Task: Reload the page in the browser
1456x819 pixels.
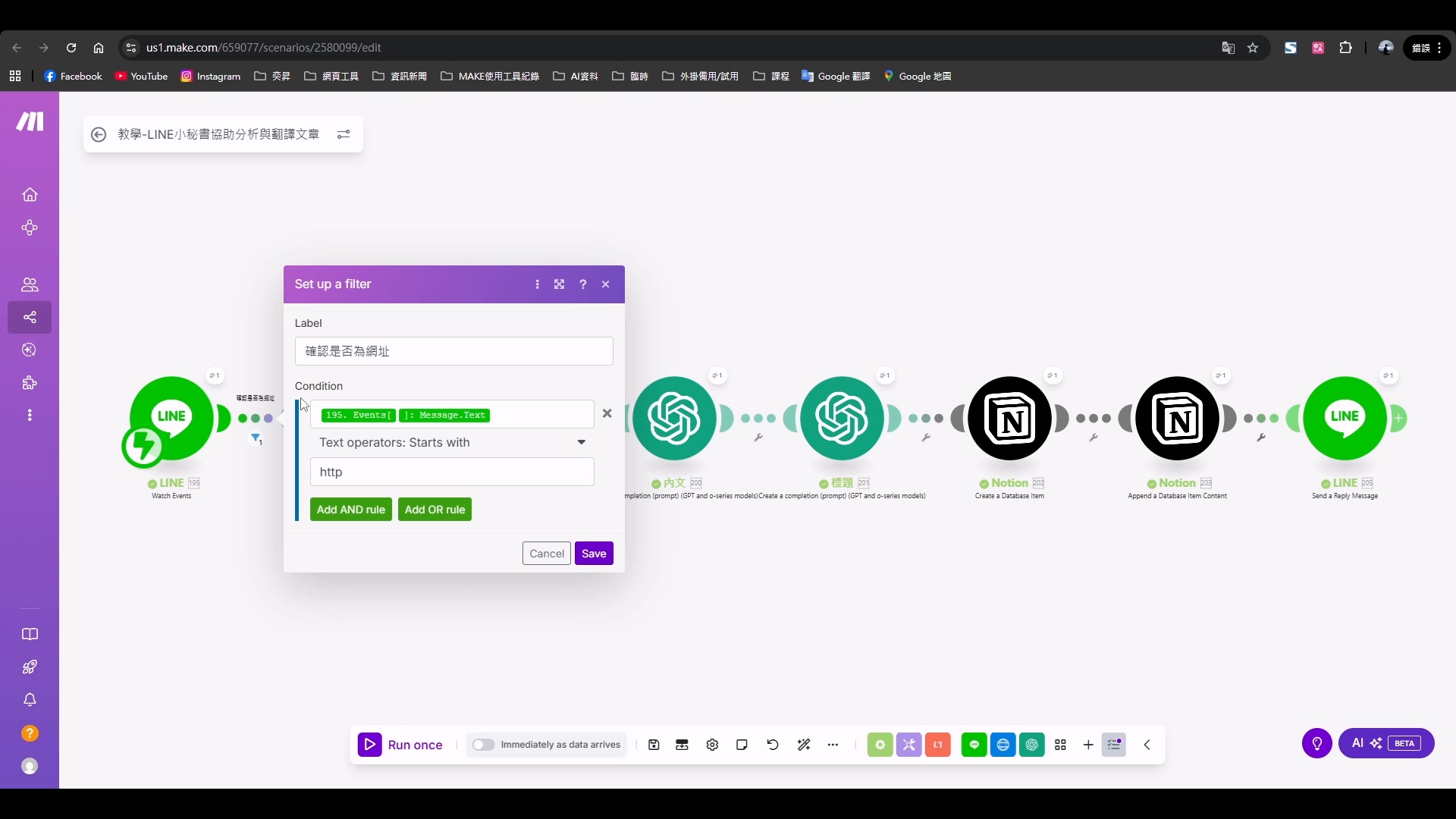Action: click(71, 48)
